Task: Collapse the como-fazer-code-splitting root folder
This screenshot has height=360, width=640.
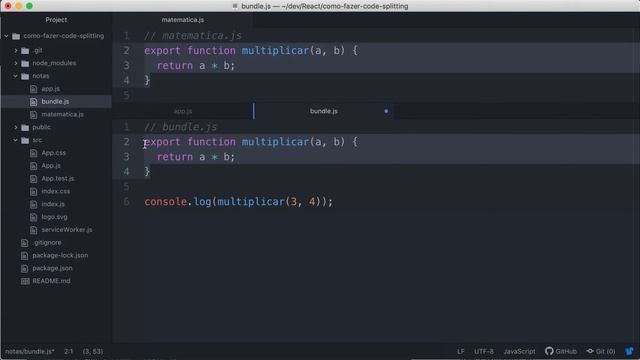Action: [7, 36]
